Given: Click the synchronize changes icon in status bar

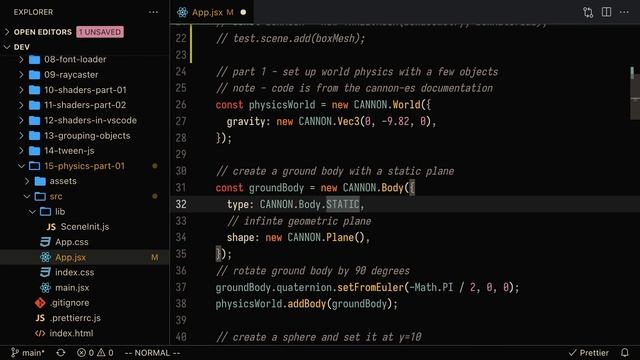Looking at the screenshot, I should (61, 353).
